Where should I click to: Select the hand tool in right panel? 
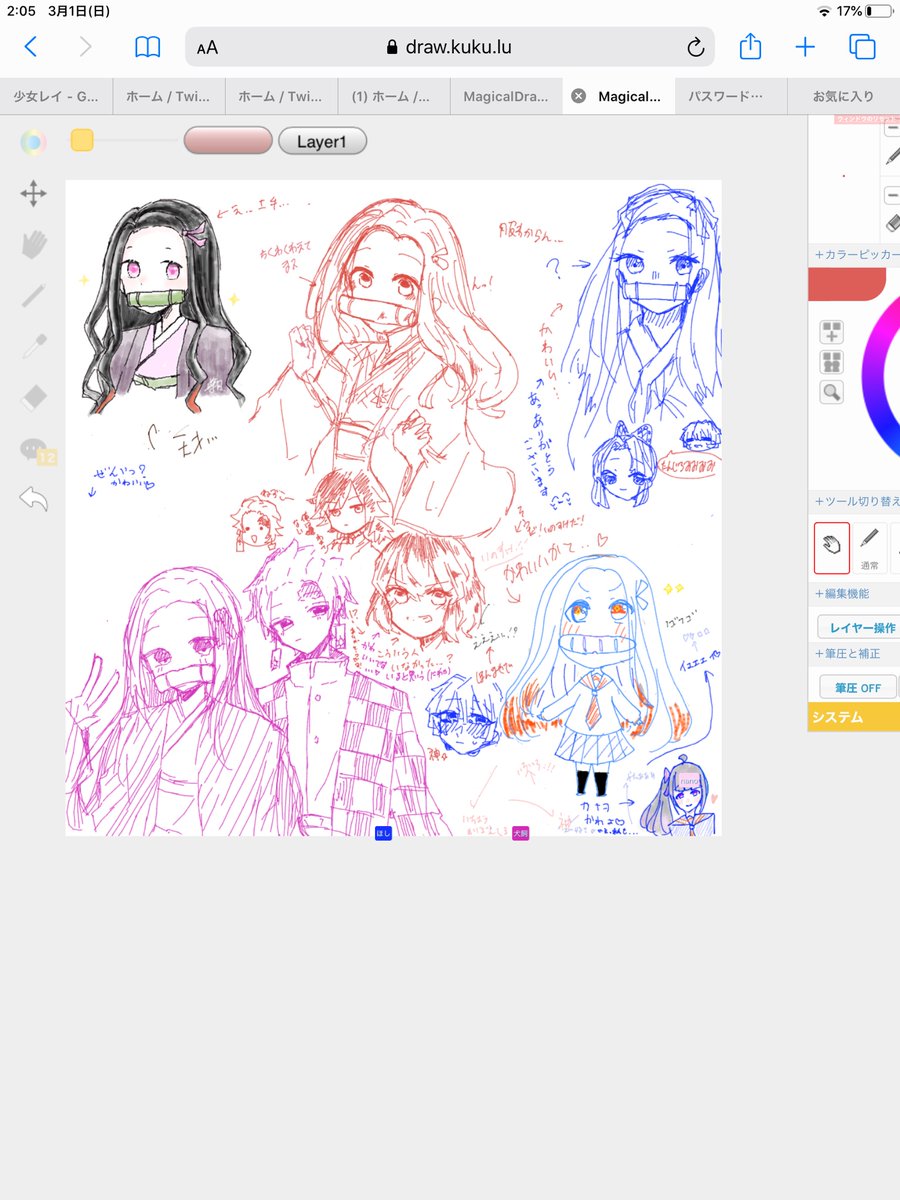(x=832, y=547)
